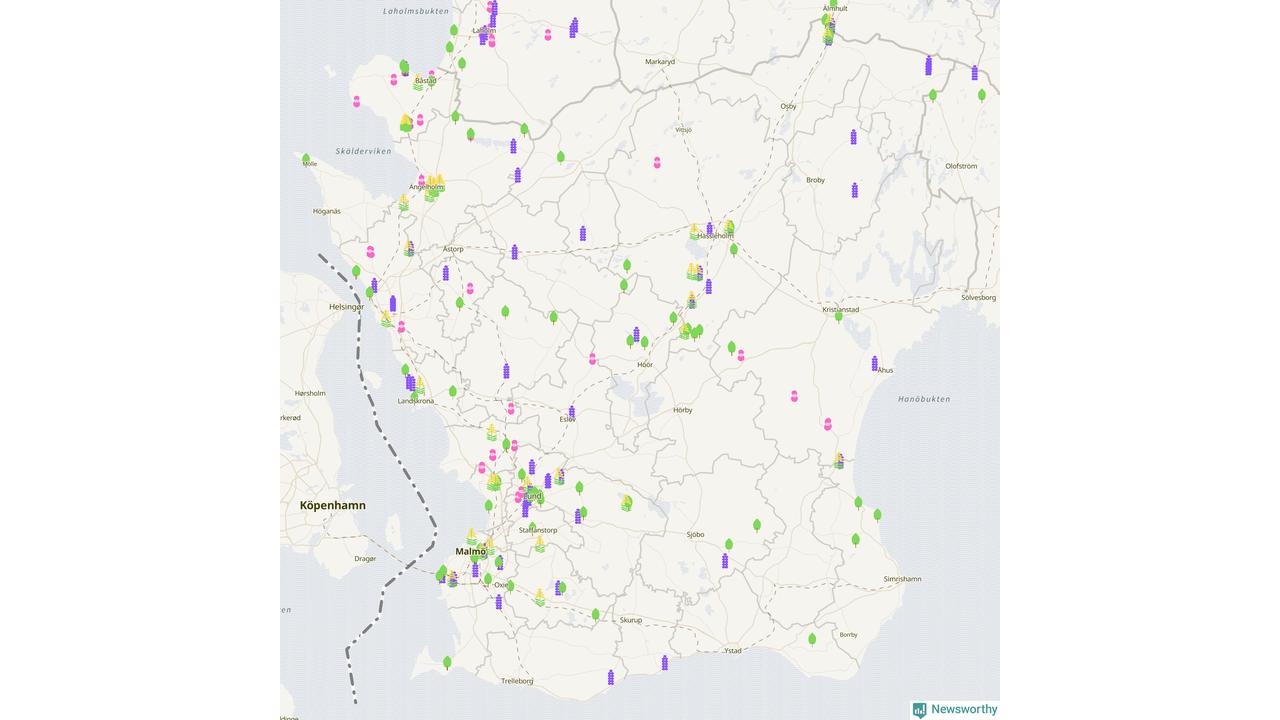Select the green tree marker north of Simrishamn
This screenshot has height=720, width=1280.
point(877,515)
